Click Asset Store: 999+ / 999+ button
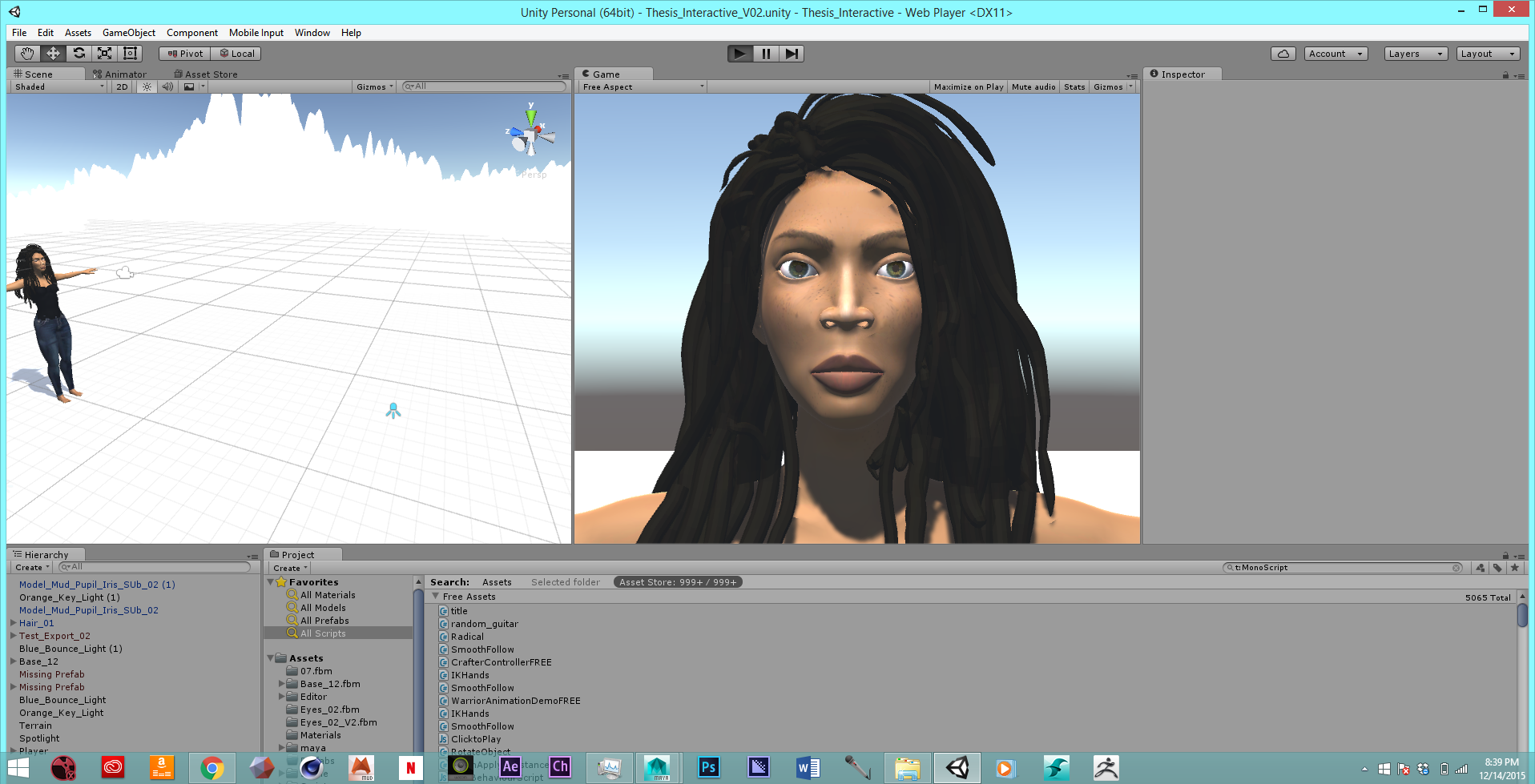This screenshot has height=784, width=1535. point(678,582)
